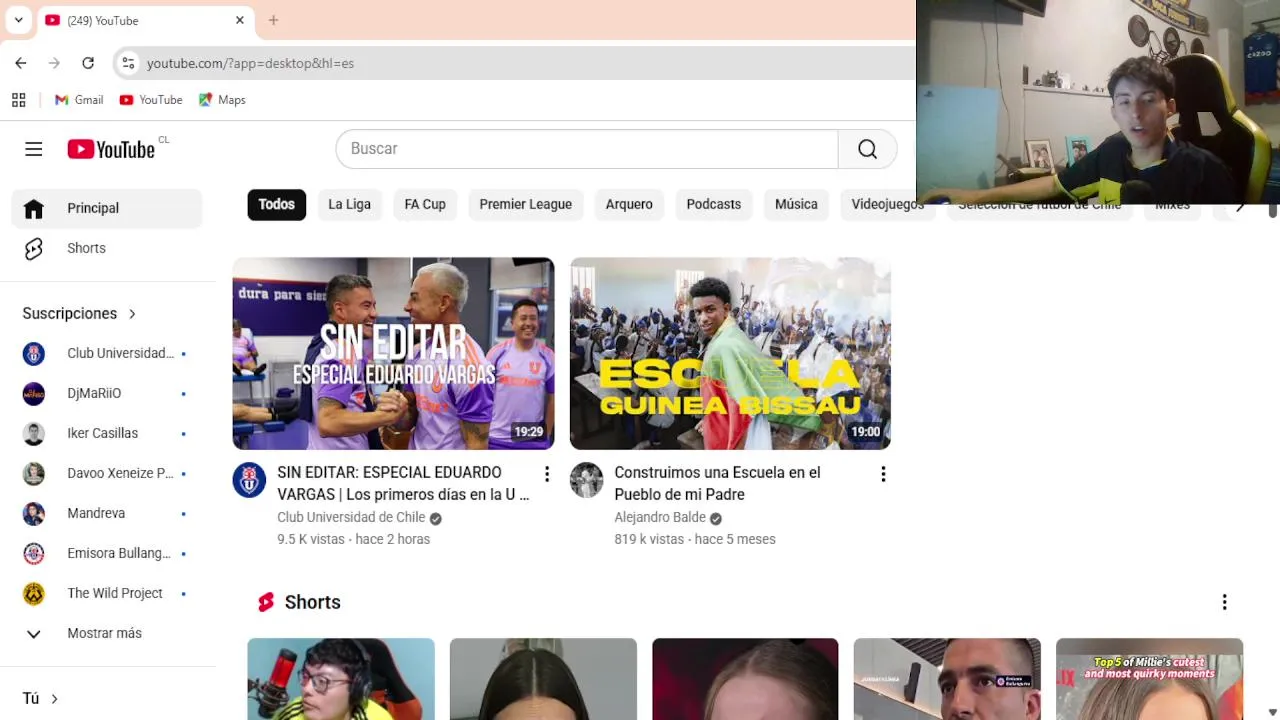Select the Podcasts filter chip
The height and width of the screenshot is (720, 1280).
point(714,204)
